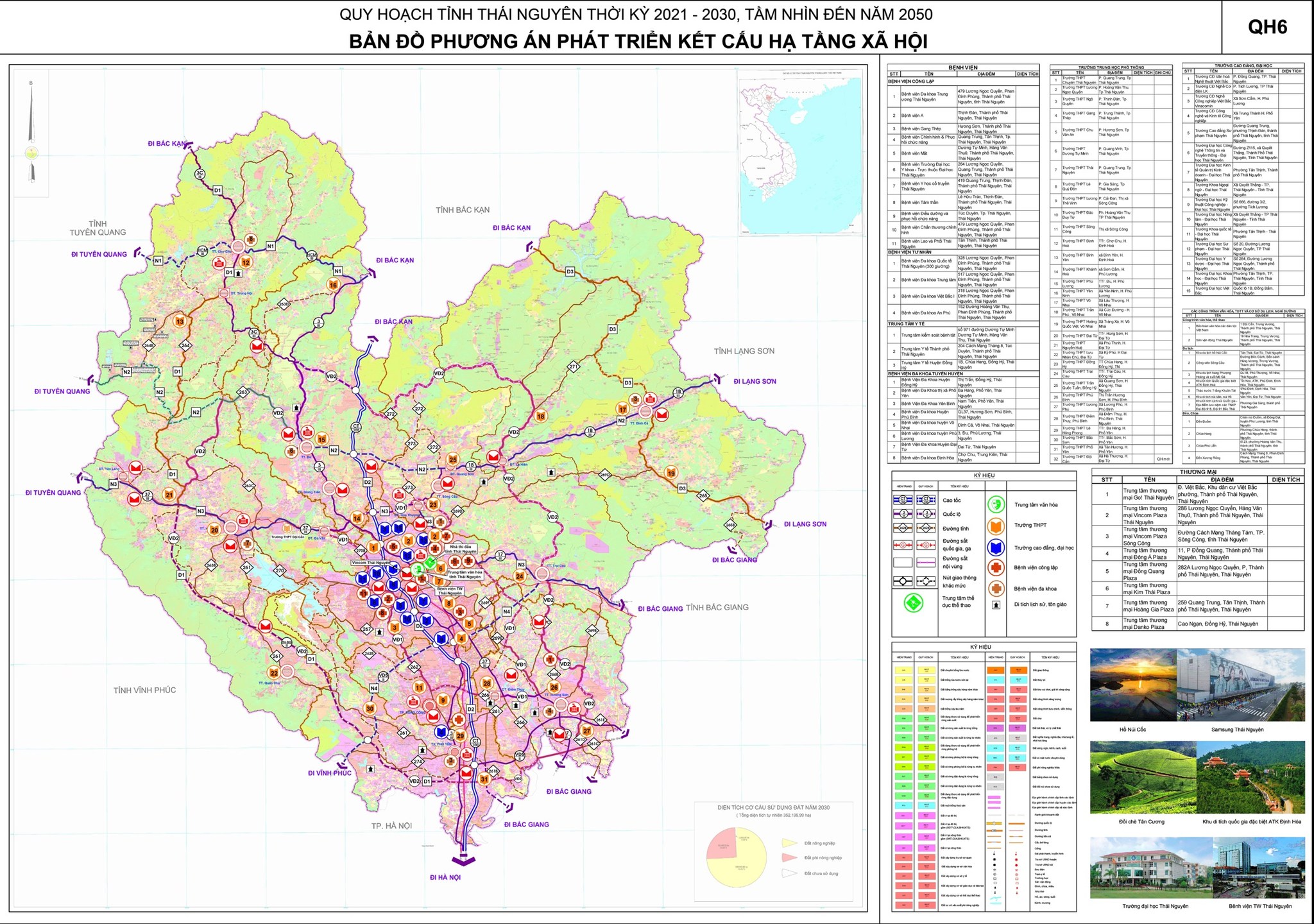
Task: Click the Đồi chè Tân Cương photo thumbnail
Action: 1142,777
